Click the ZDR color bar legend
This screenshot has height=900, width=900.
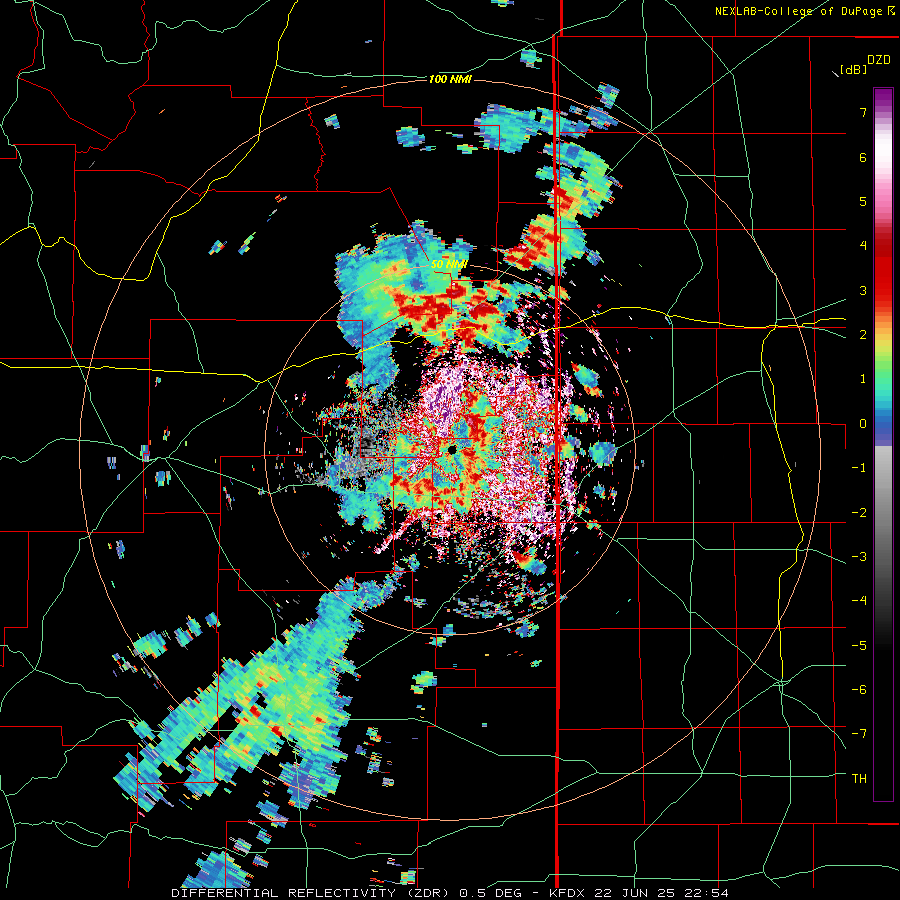click(x=883, y=444)
